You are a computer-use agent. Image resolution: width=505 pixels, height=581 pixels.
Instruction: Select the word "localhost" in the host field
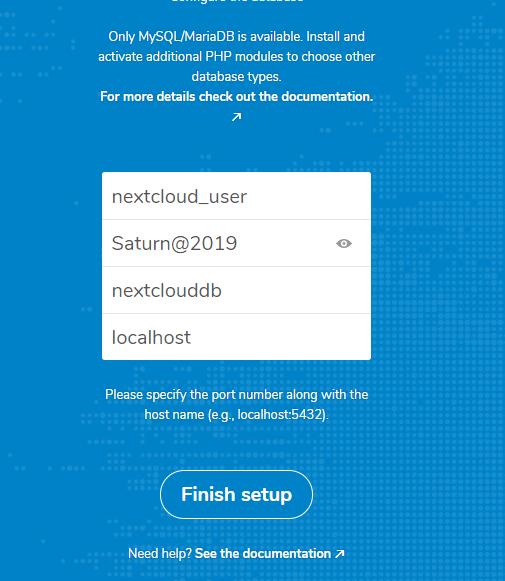[151, 338]
